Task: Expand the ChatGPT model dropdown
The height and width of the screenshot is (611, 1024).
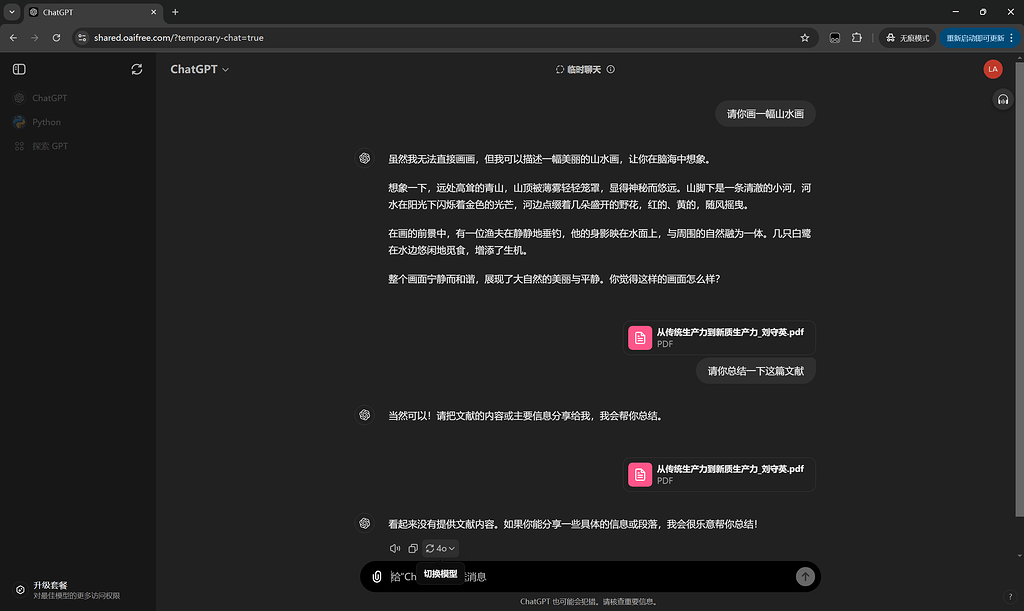Action: pyautogui.click(x=199, y=69)
